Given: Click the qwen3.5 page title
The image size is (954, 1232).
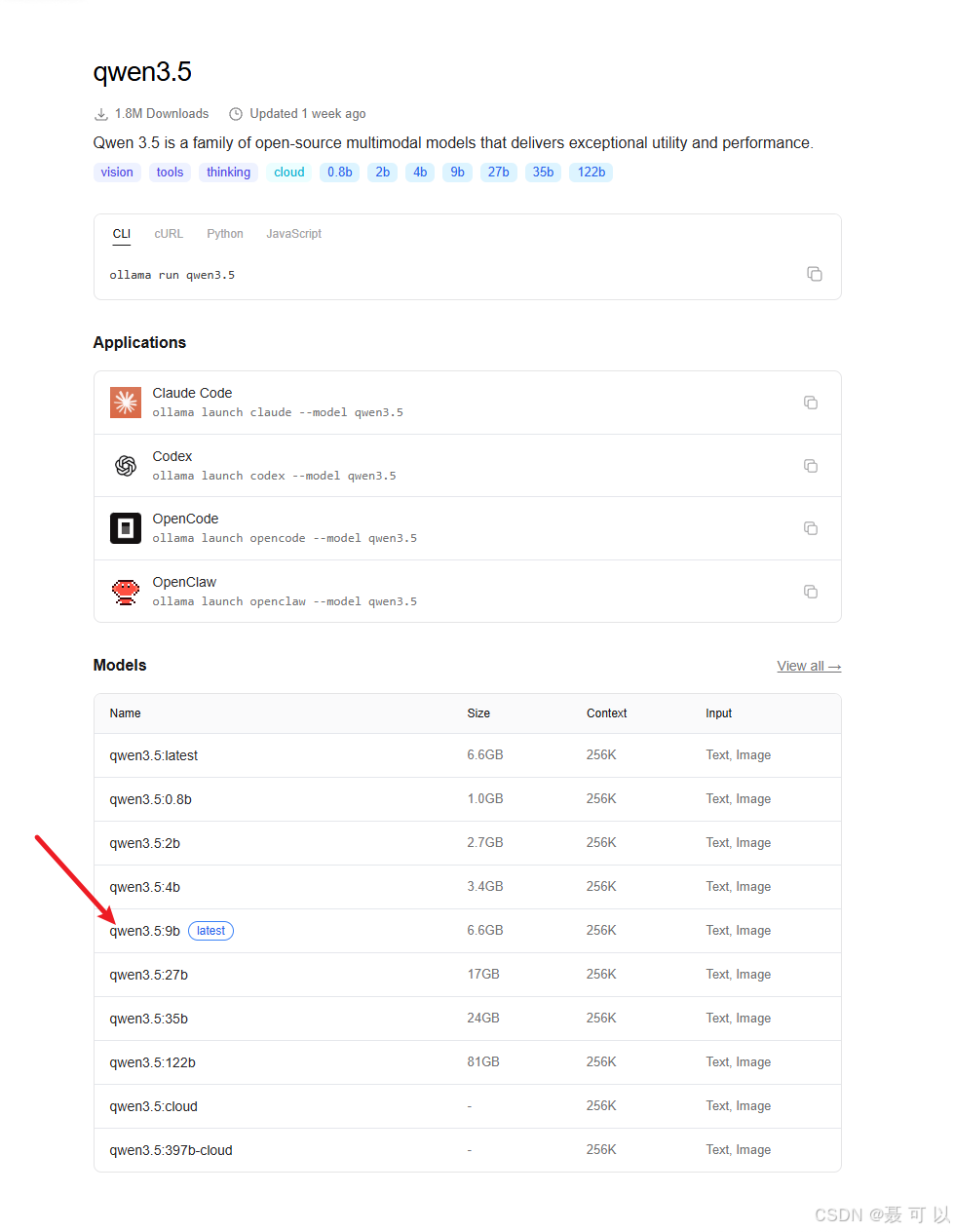Looking at the screenshot, I should click(x=142, y=72).
